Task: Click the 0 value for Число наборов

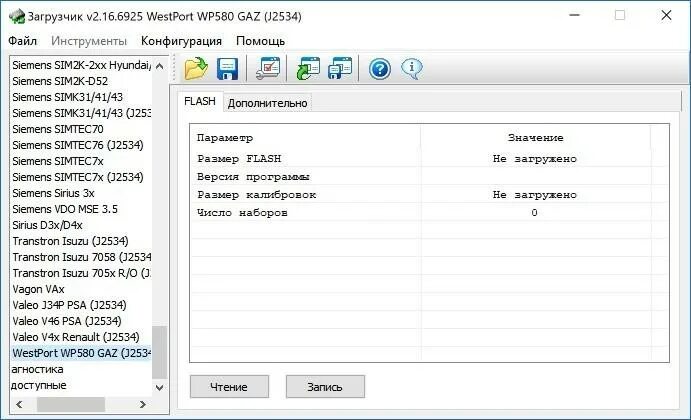Action: 534,213
